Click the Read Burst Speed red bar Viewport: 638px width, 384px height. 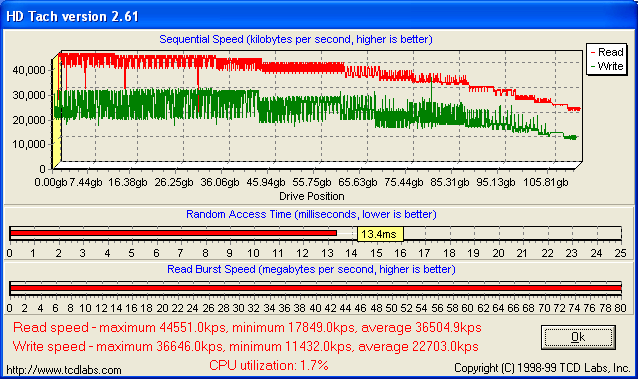[x=315, y=288]
